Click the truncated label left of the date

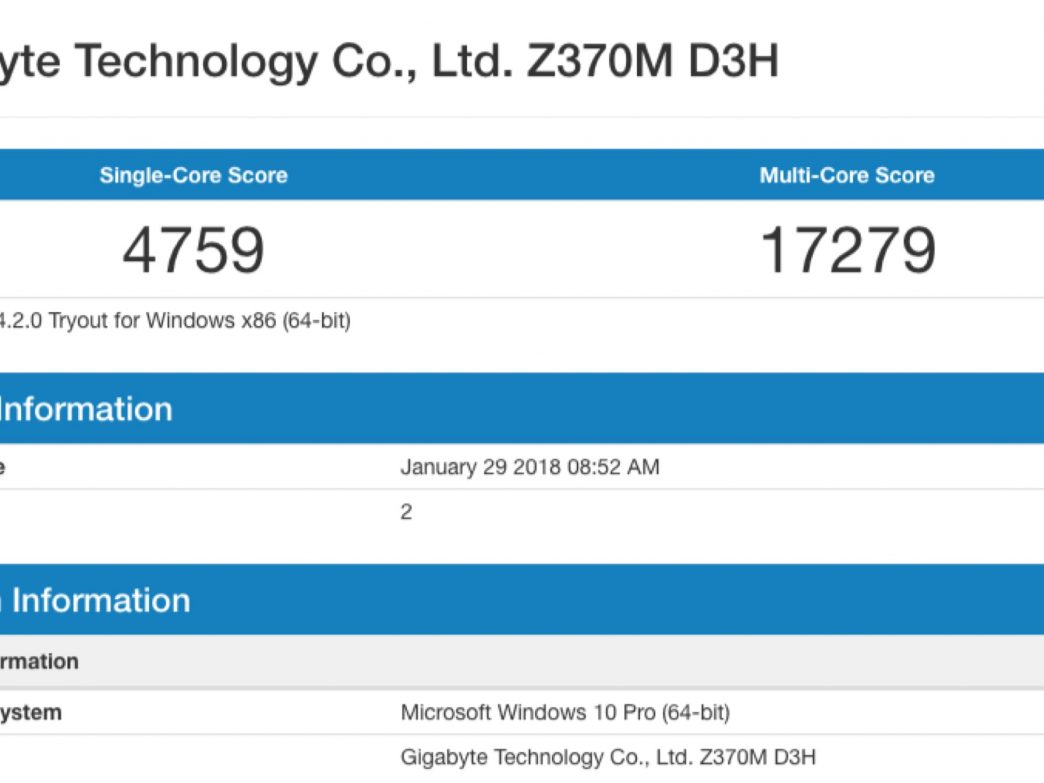coord(4,467)
